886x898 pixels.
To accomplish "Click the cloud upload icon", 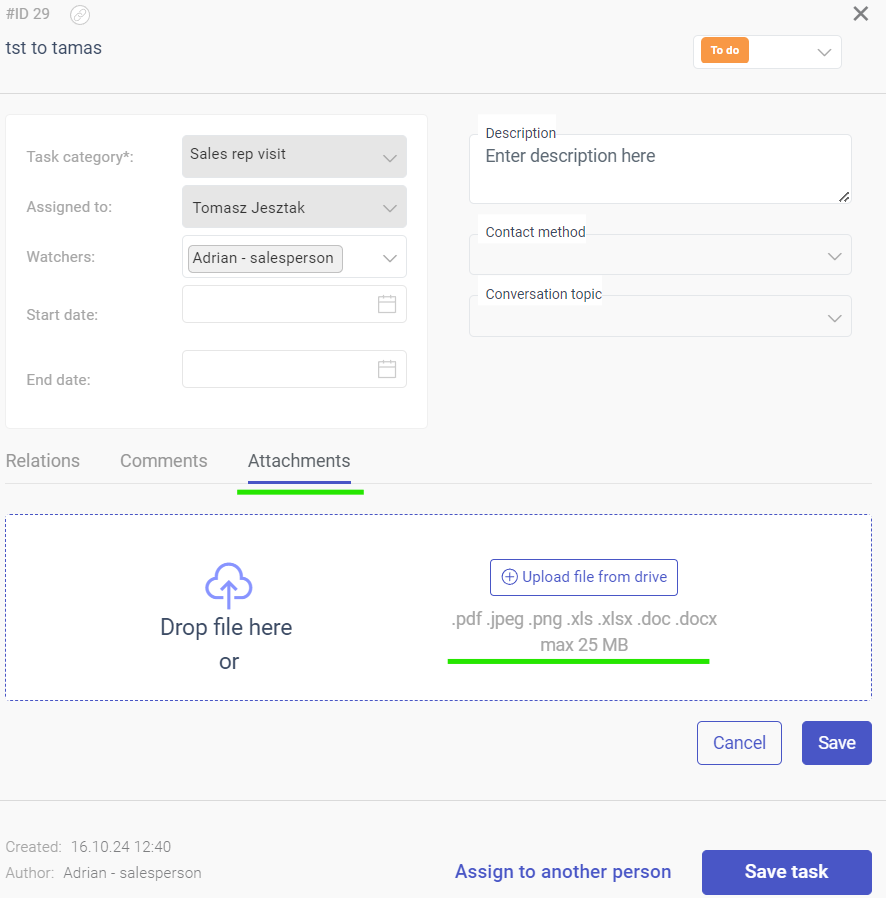I will (x=229, y=585).
